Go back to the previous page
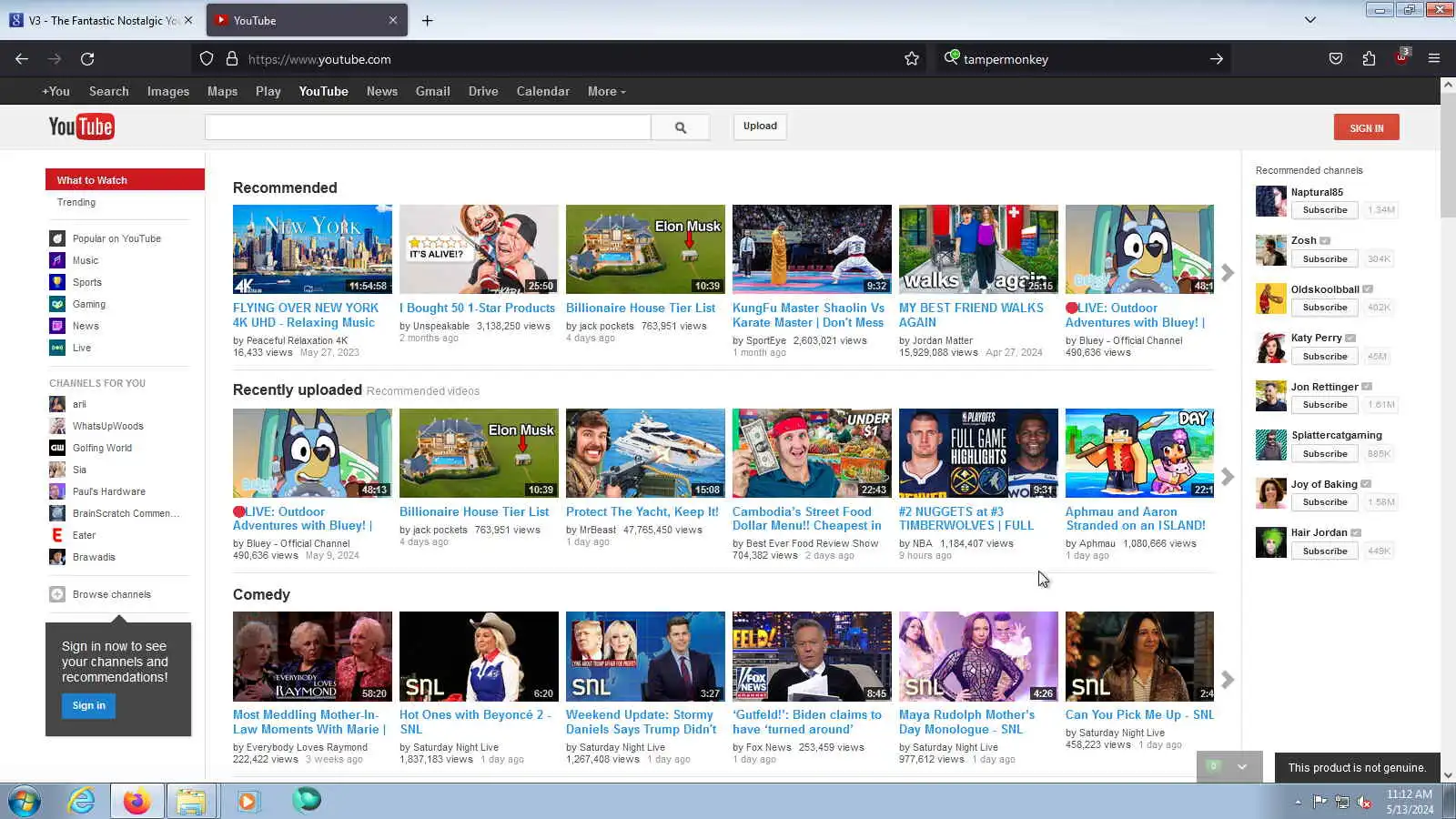 22,59
